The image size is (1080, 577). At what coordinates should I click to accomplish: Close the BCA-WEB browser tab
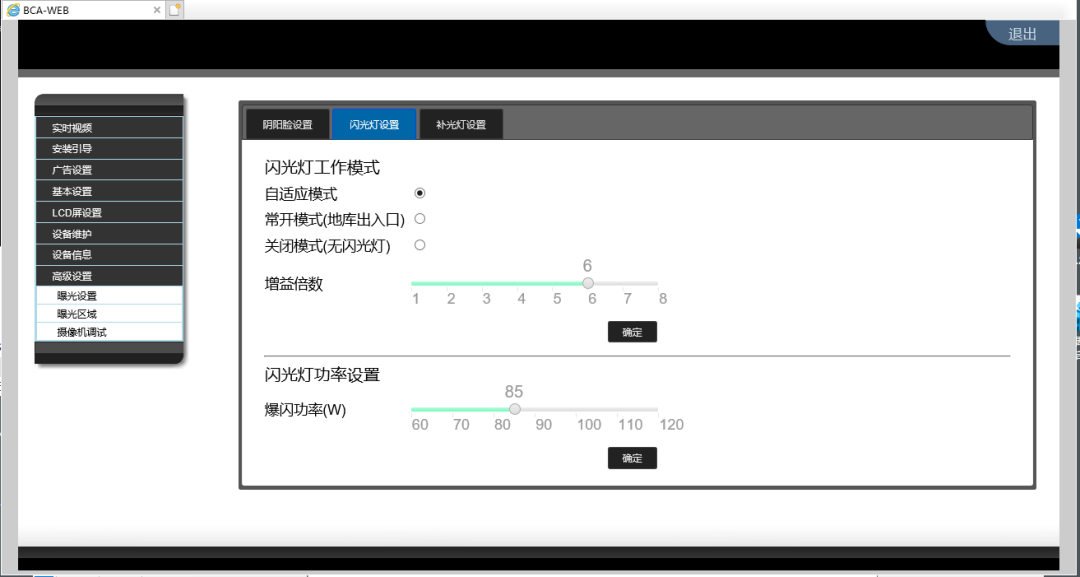156,9
